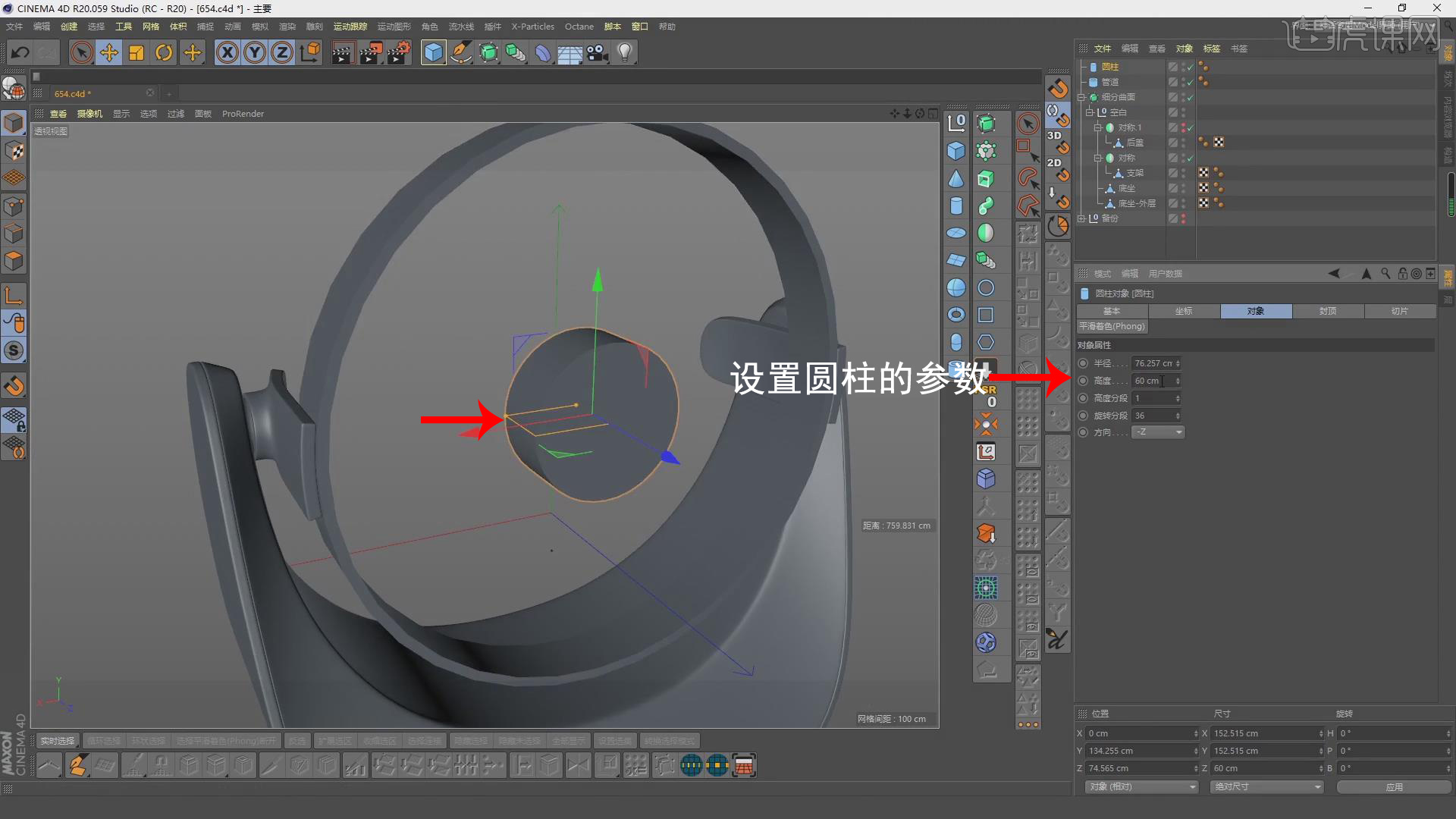Switch to the 封顶 tab in attributes
Screen dimensions: 1456x819
click(1328, 311)
